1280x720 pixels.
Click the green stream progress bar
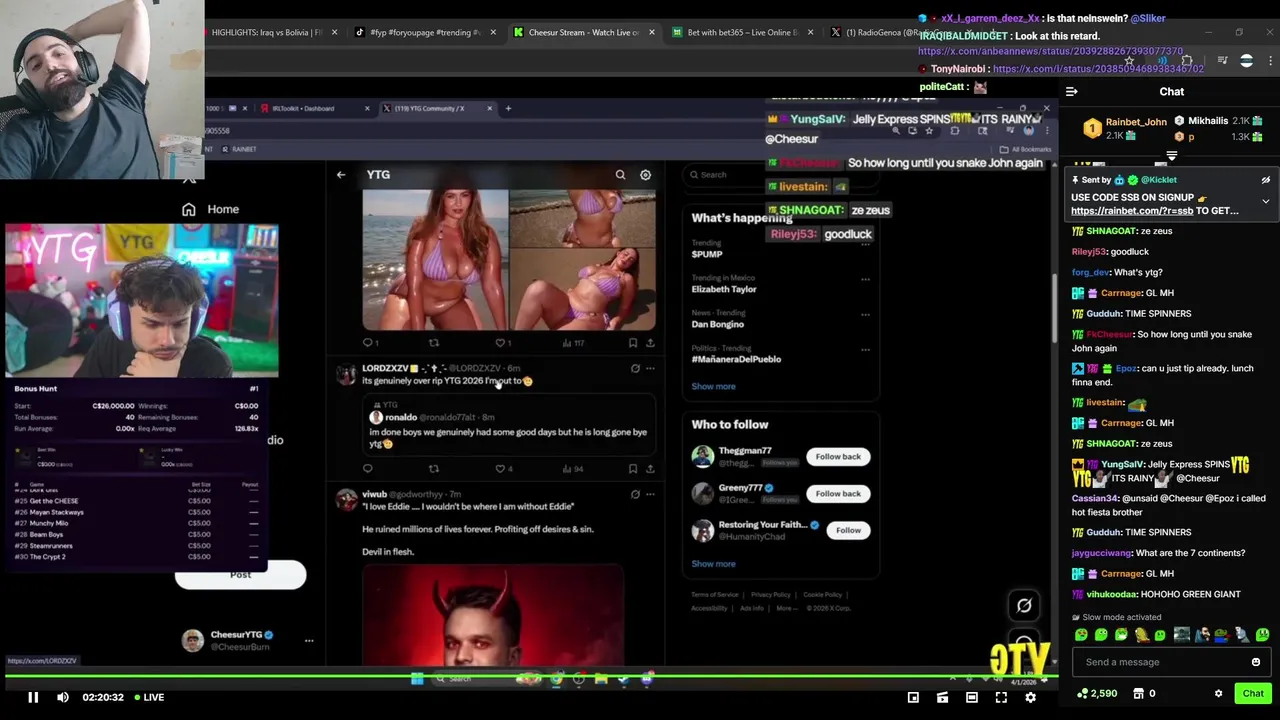pos(530,677)
